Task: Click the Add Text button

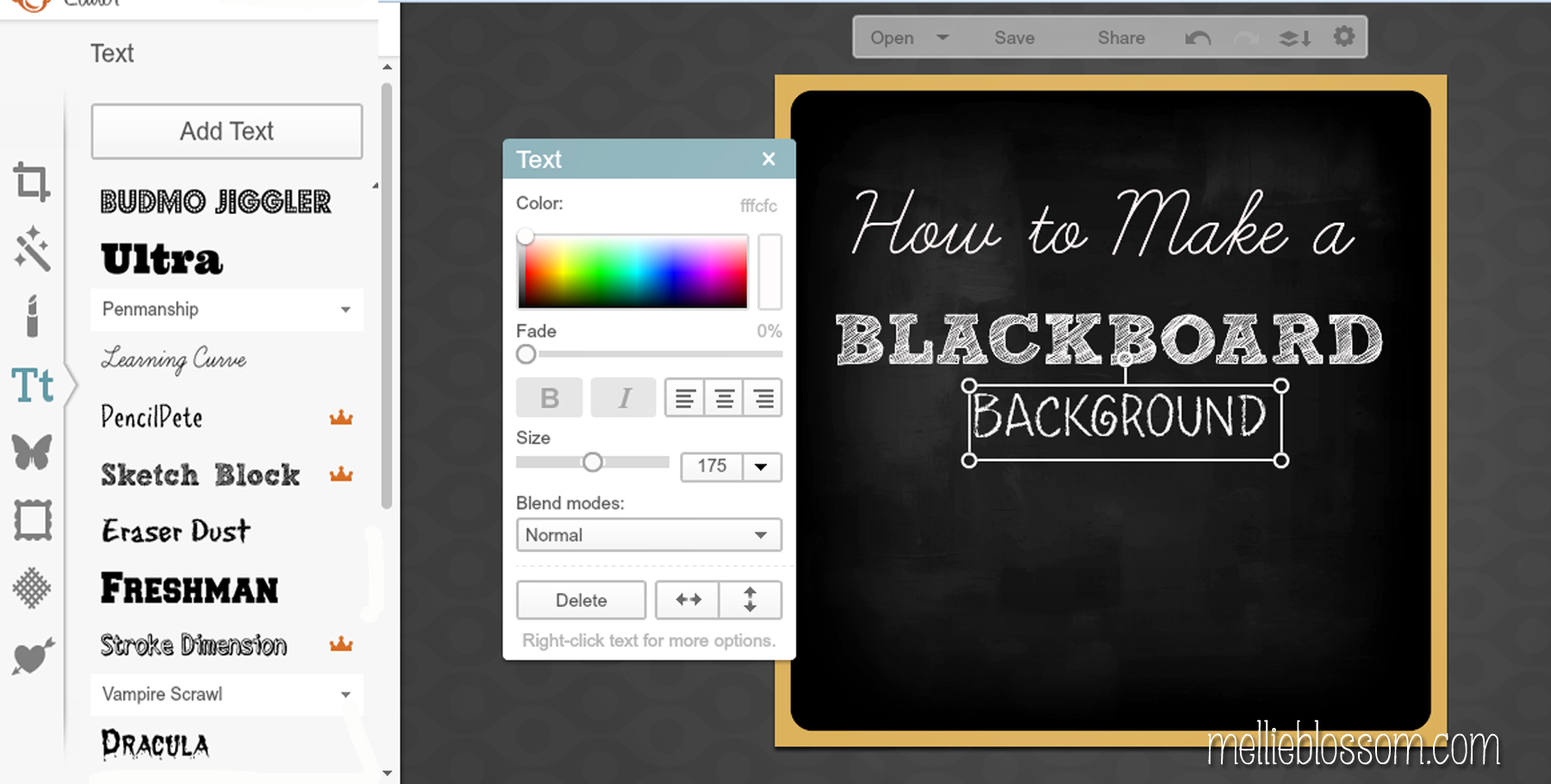Action: click(226, 131)
